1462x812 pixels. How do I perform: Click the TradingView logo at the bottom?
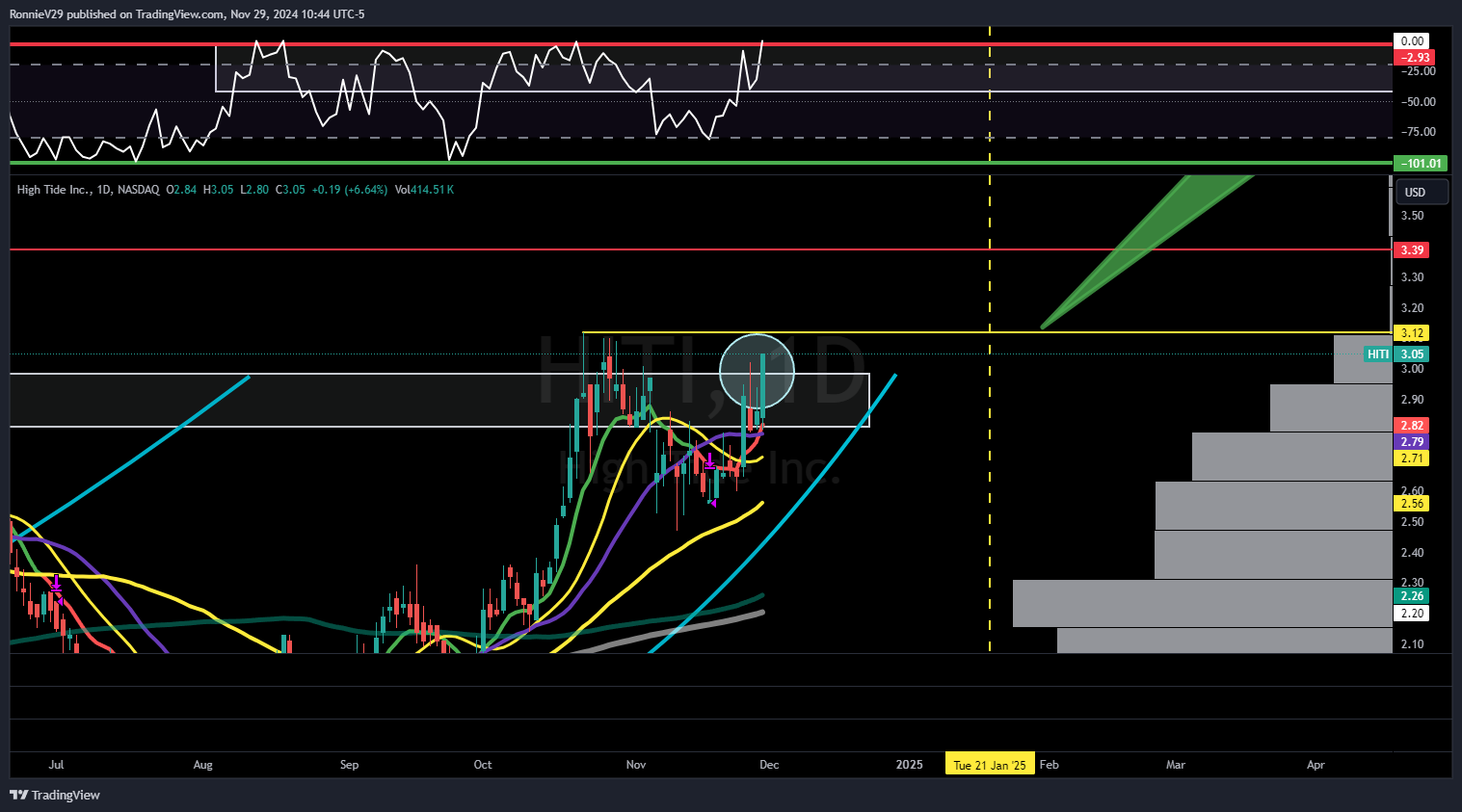coord(55,795)
